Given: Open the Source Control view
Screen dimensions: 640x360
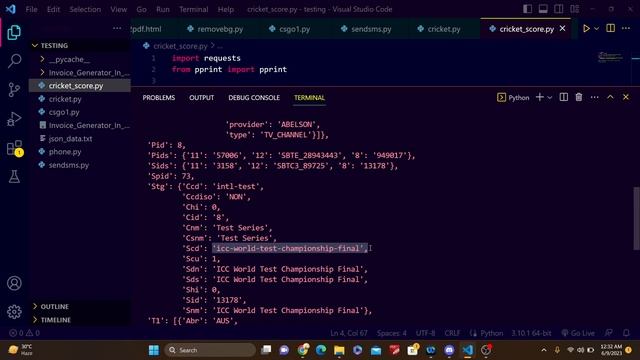Looking at the screenshot, I should click(x=14, y=90).
